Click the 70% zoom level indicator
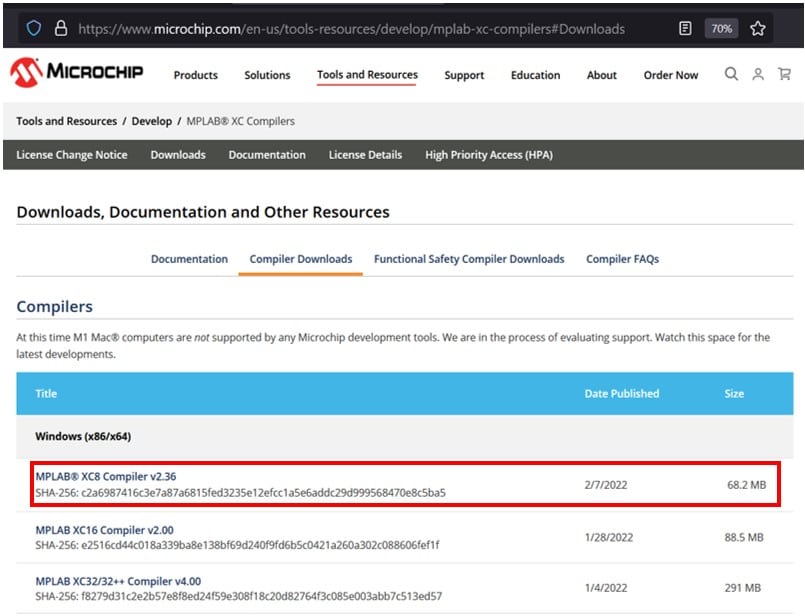The width and height of the screenshot is (805, 616). pos(722,28)
